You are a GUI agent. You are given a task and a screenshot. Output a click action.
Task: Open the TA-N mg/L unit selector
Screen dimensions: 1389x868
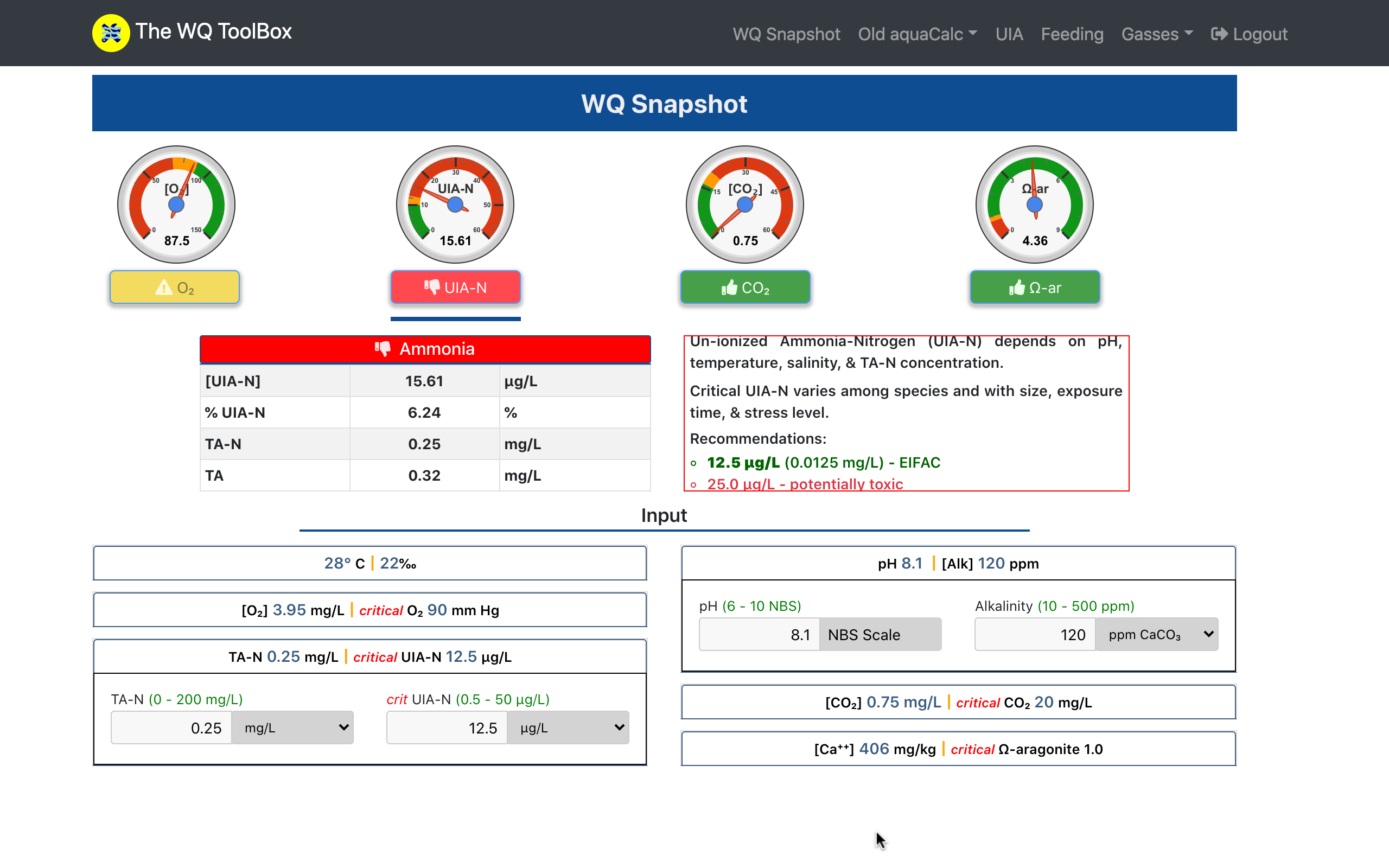click(293, 728)
